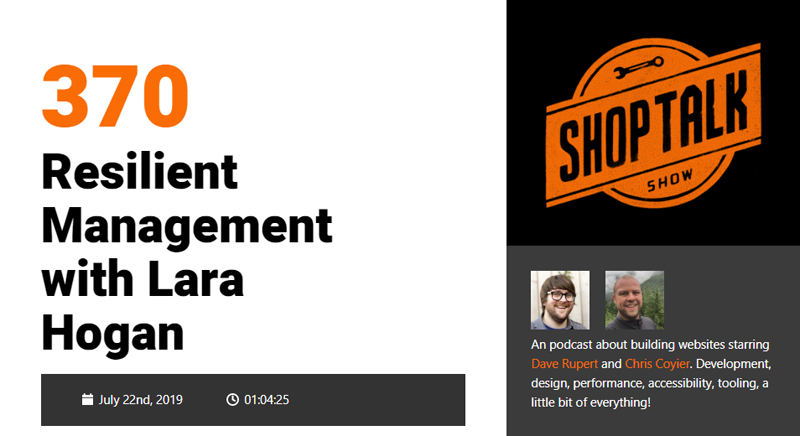Click the Hogan word in the title
Viewport: 800px width, 436px height.
pyautogui.click(x=113, y=336)
